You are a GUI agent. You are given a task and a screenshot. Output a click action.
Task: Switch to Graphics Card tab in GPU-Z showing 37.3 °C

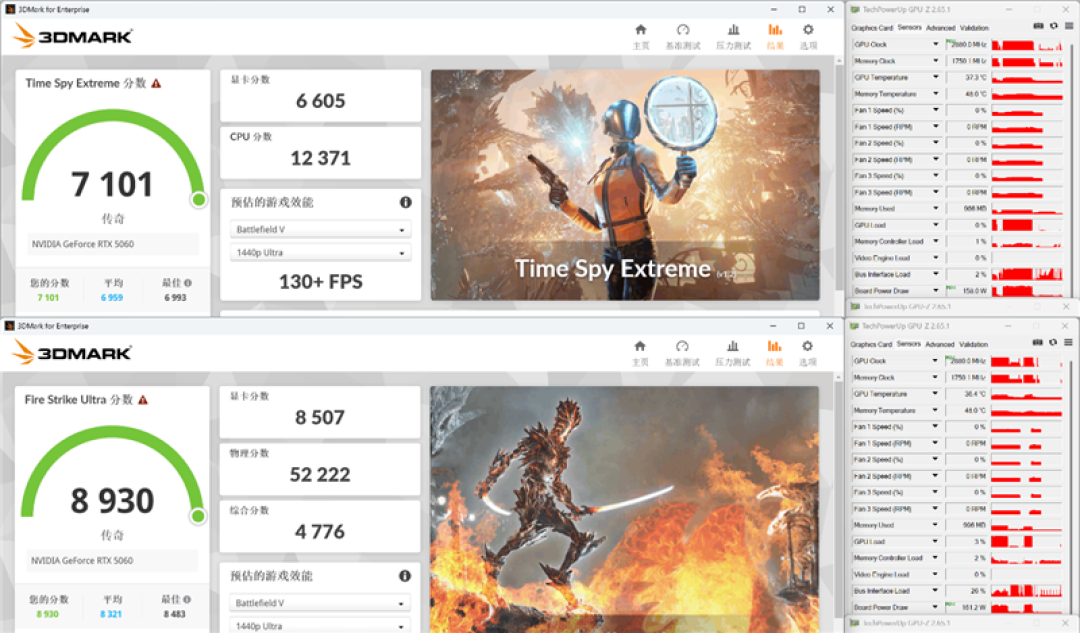pos(872,28)
